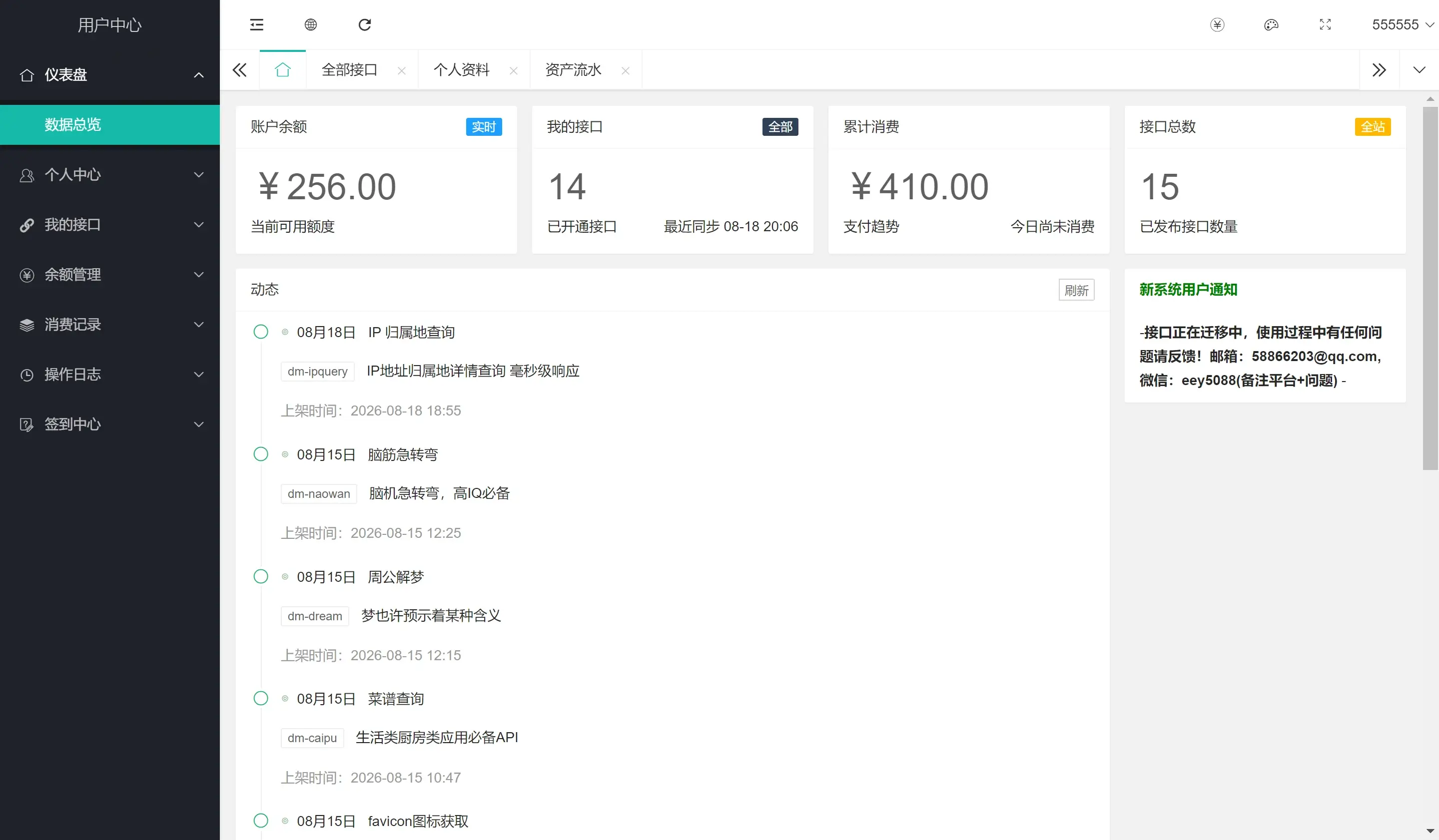1439x840 pixels.
Task: Click the refresh page icon
Action: pyautogui.click(x=365, y=24)
